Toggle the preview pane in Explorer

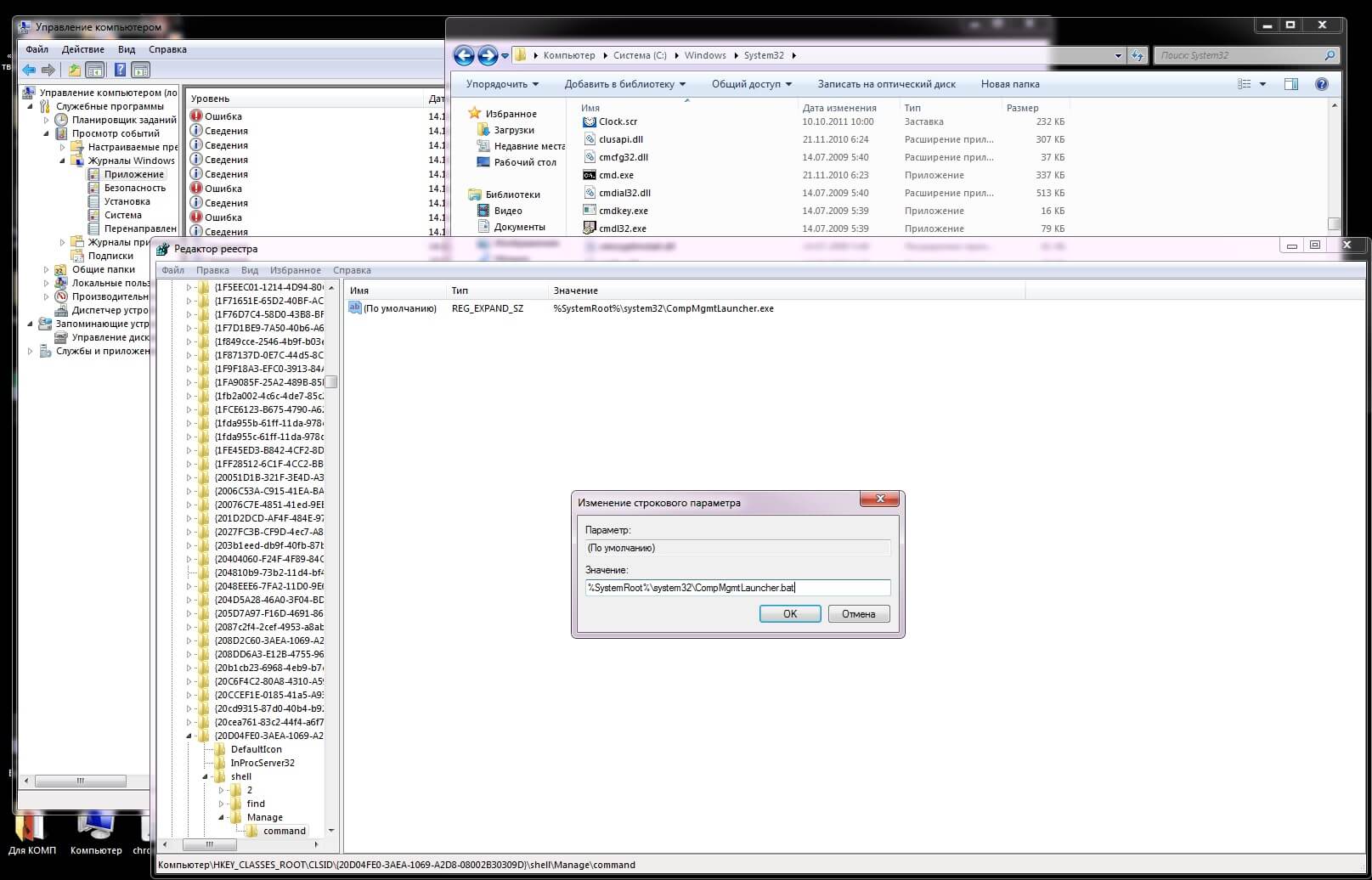tap(1291, 84)
